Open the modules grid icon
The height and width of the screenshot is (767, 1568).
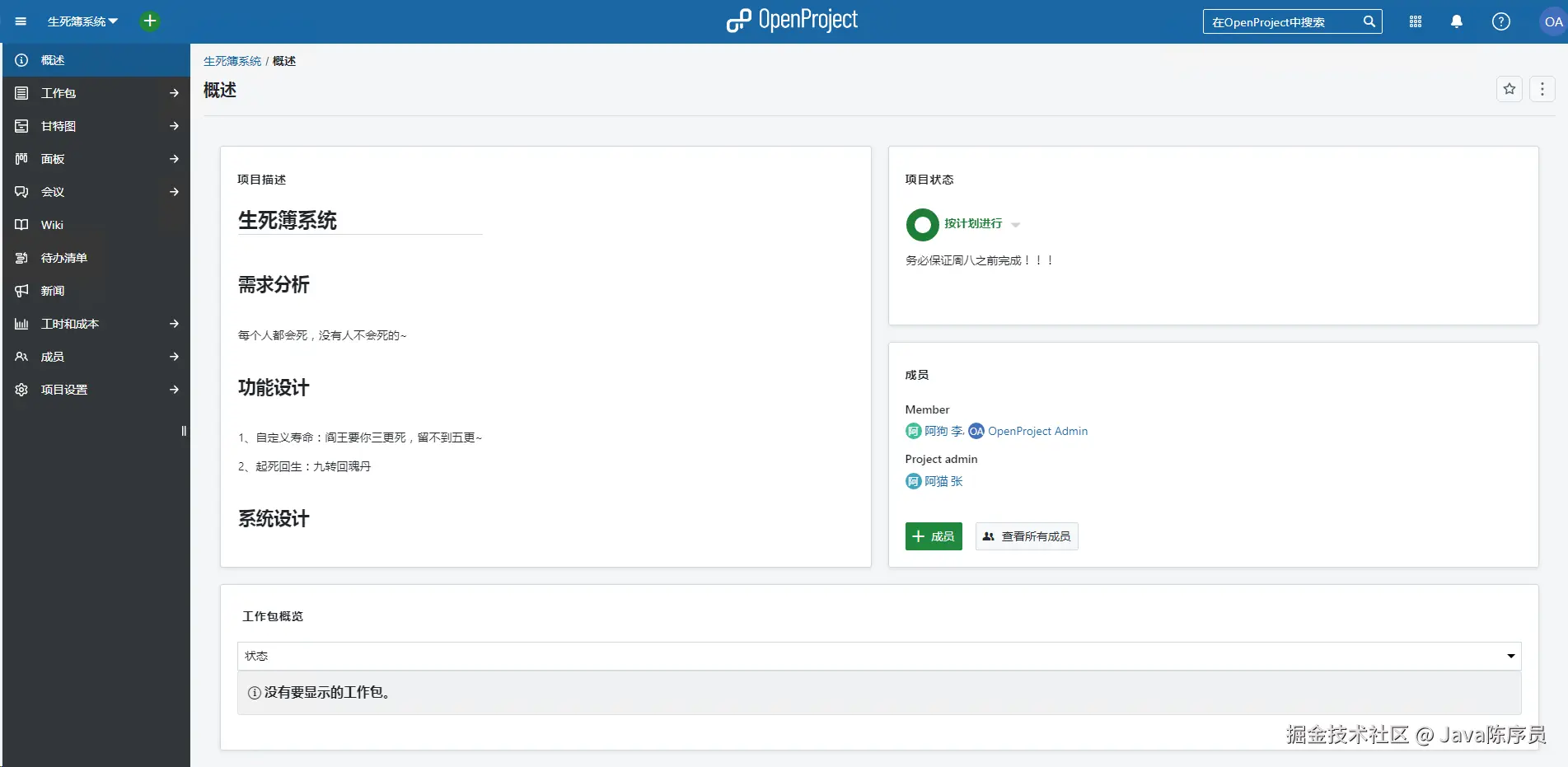1416,22
